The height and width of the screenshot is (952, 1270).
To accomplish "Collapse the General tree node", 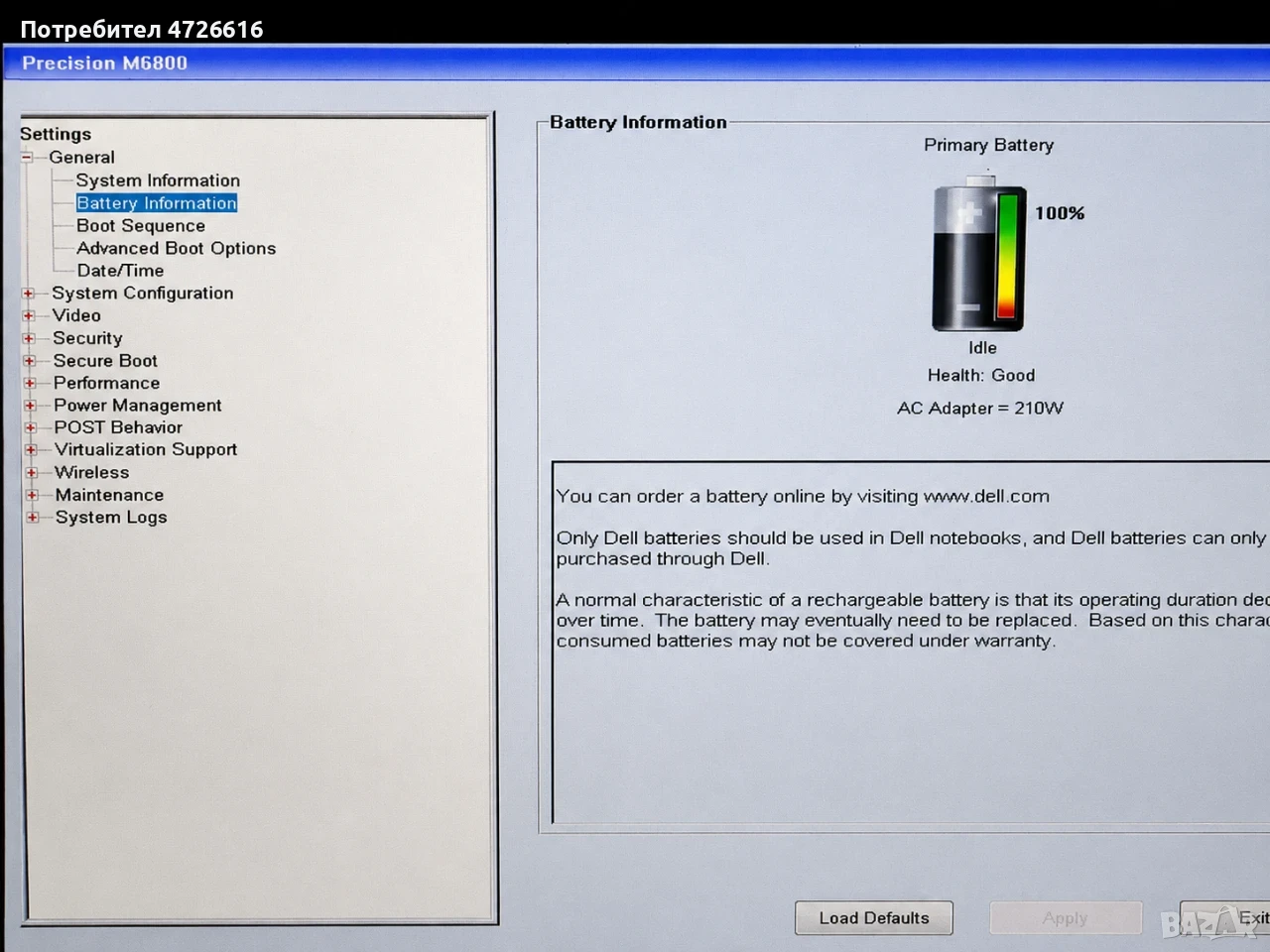I will 27,158.
